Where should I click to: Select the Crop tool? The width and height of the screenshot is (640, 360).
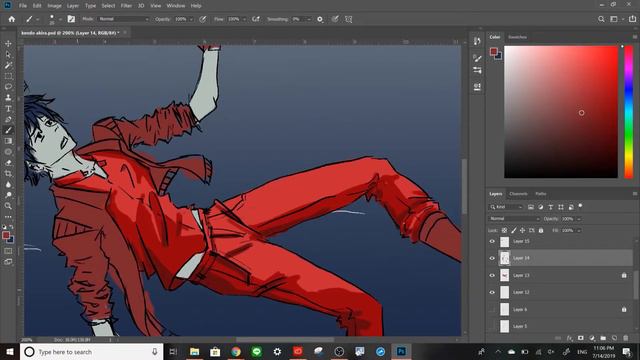coord(8,173)
